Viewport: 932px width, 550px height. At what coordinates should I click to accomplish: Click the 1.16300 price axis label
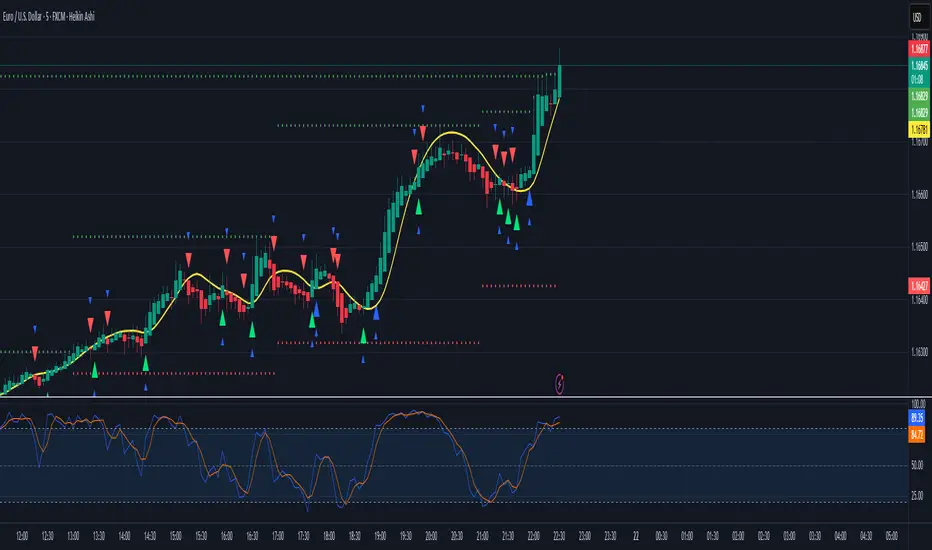point(919,352)
